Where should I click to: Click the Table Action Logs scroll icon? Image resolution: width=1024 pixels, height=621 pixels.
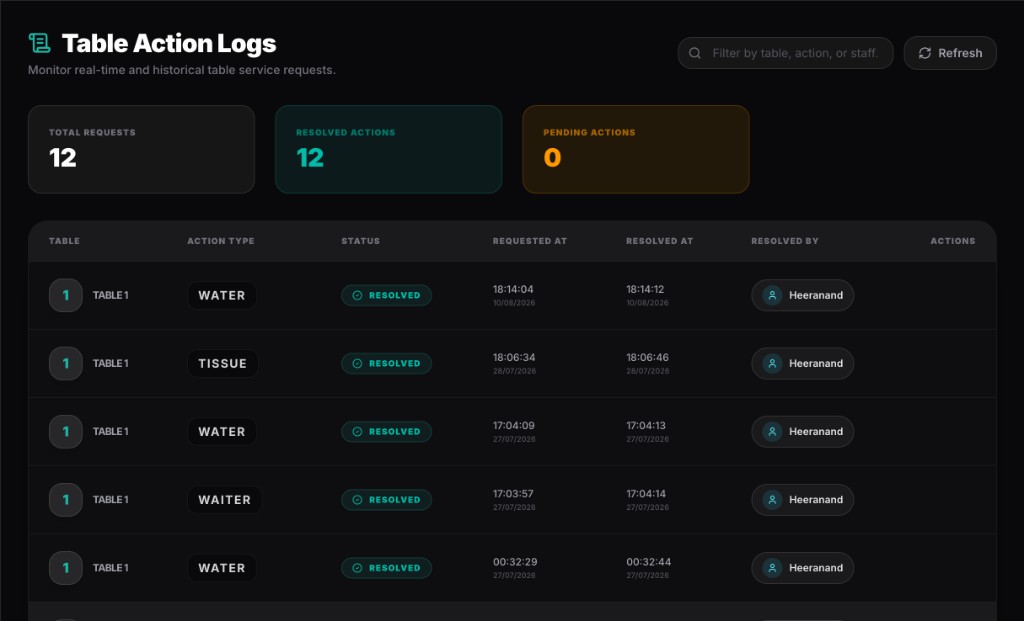[40, 43]
